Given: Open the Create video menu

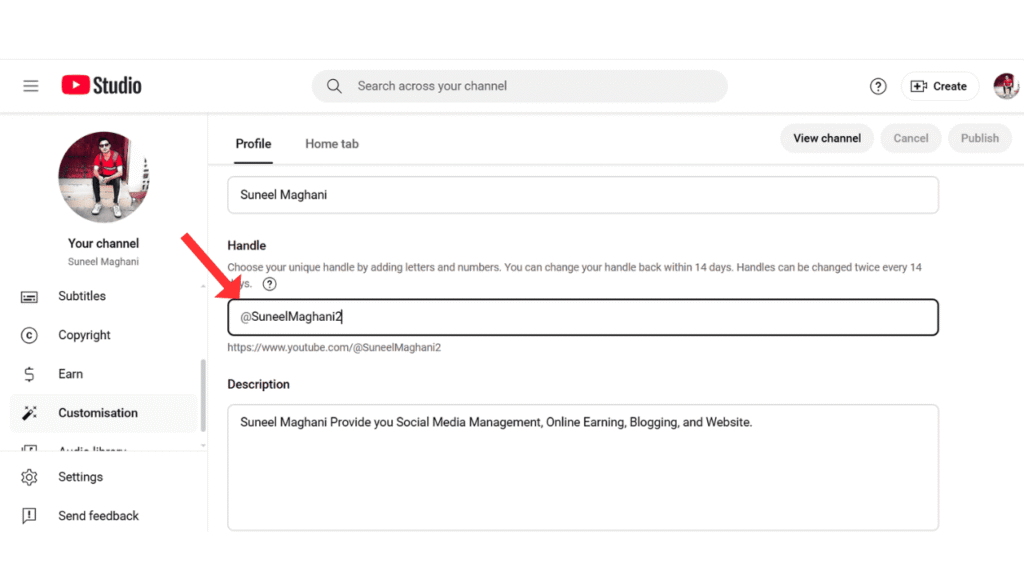Looking at the screenshot, I should pos(939,87).
